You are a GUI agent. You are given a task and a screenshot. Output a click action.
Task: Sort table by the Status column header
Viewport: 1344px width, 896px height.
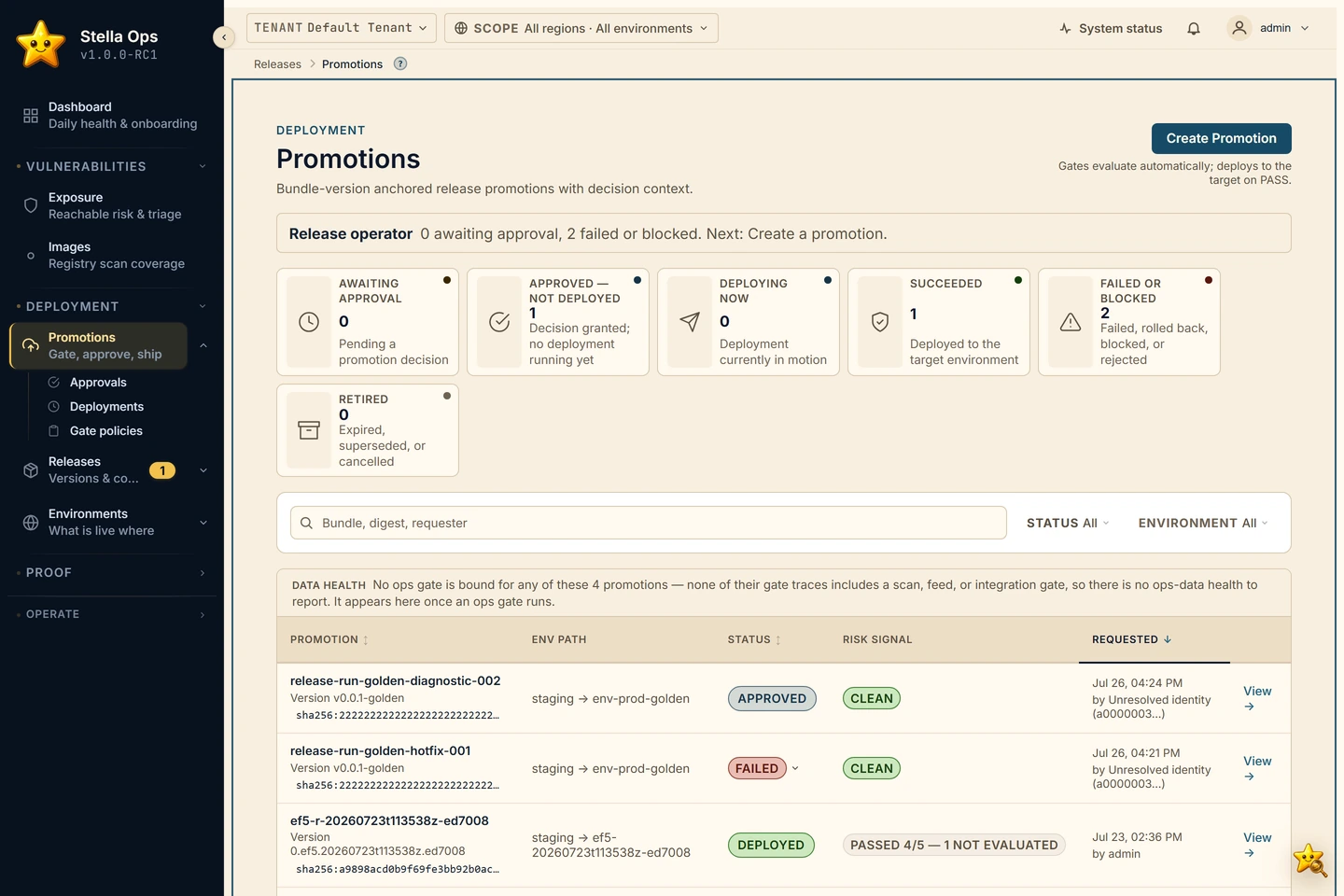pyautogui.click(x=754, y=639)
